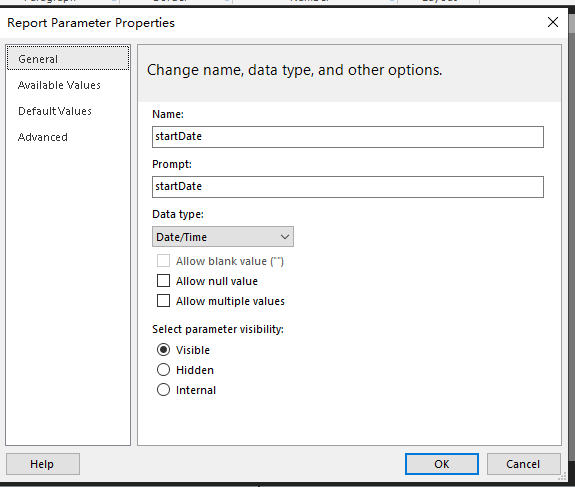Focus the Prompt text field
The height and width of the screenshot is (487, 575).
tap(348, 187)
